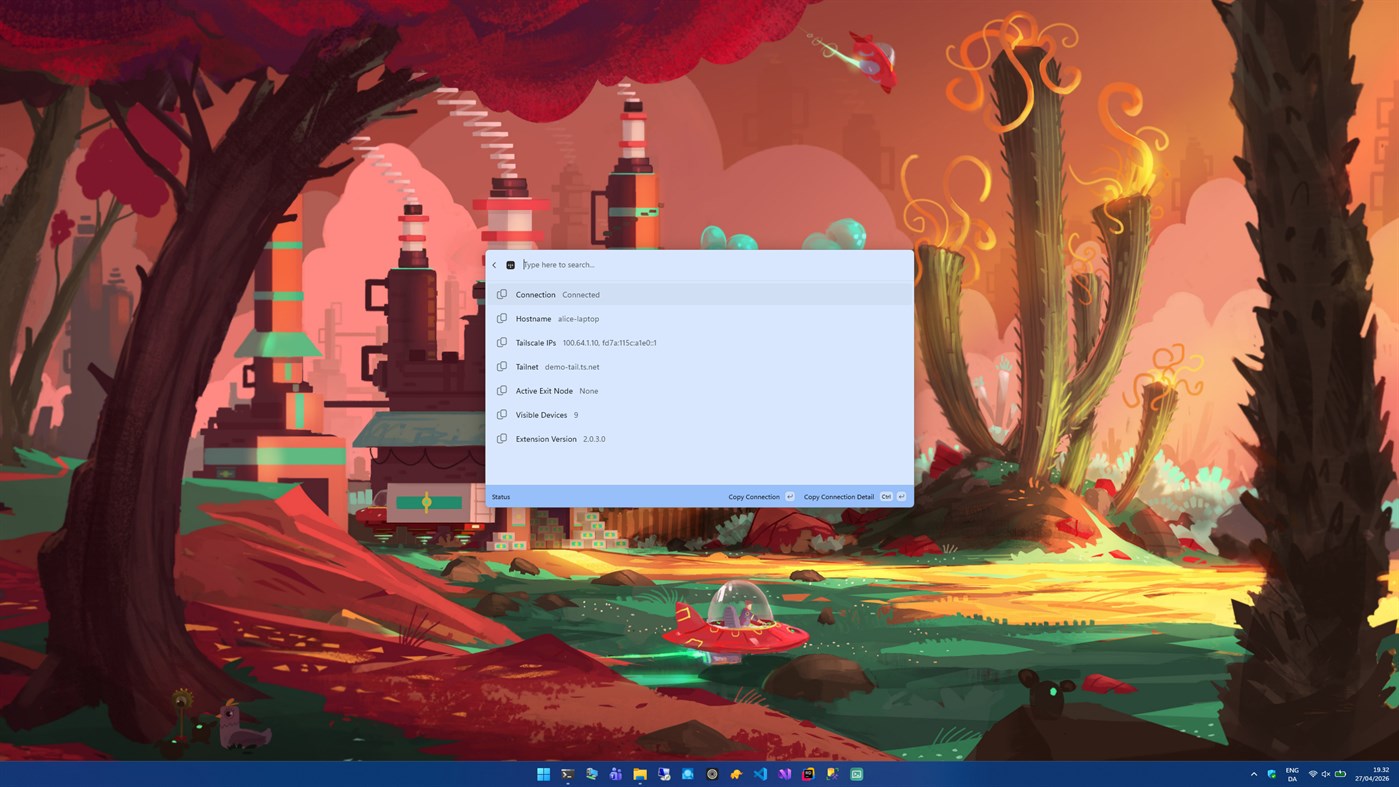Focus the 'Type here to search' field
This screenshot has width=1399, height=787.
714,265
